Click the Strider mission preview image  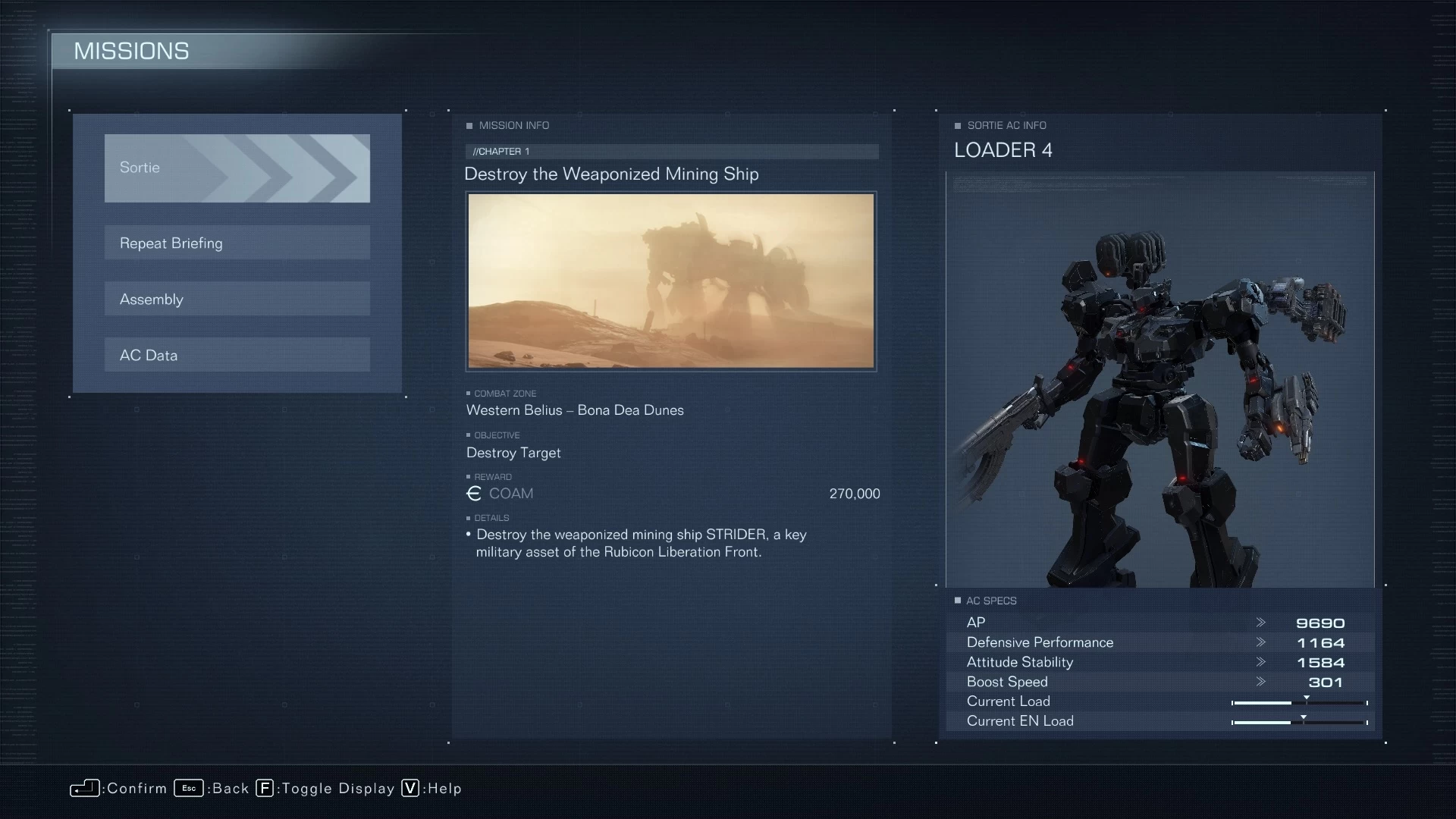(x=671, y=281)
